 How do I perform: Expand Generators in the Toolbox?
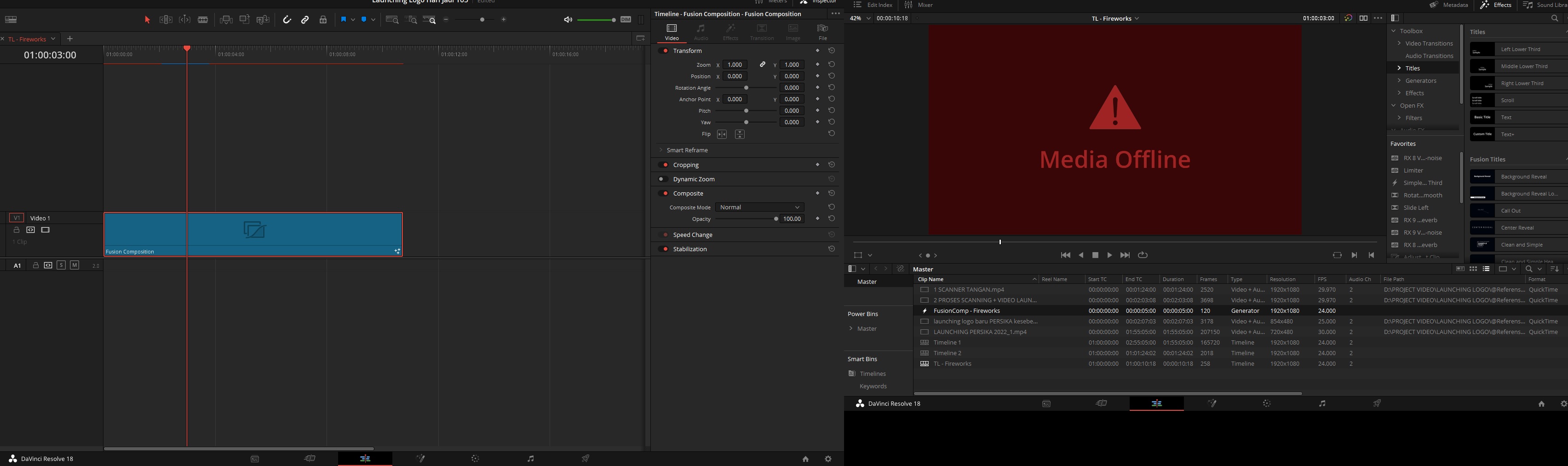[x=1399, y=81]
